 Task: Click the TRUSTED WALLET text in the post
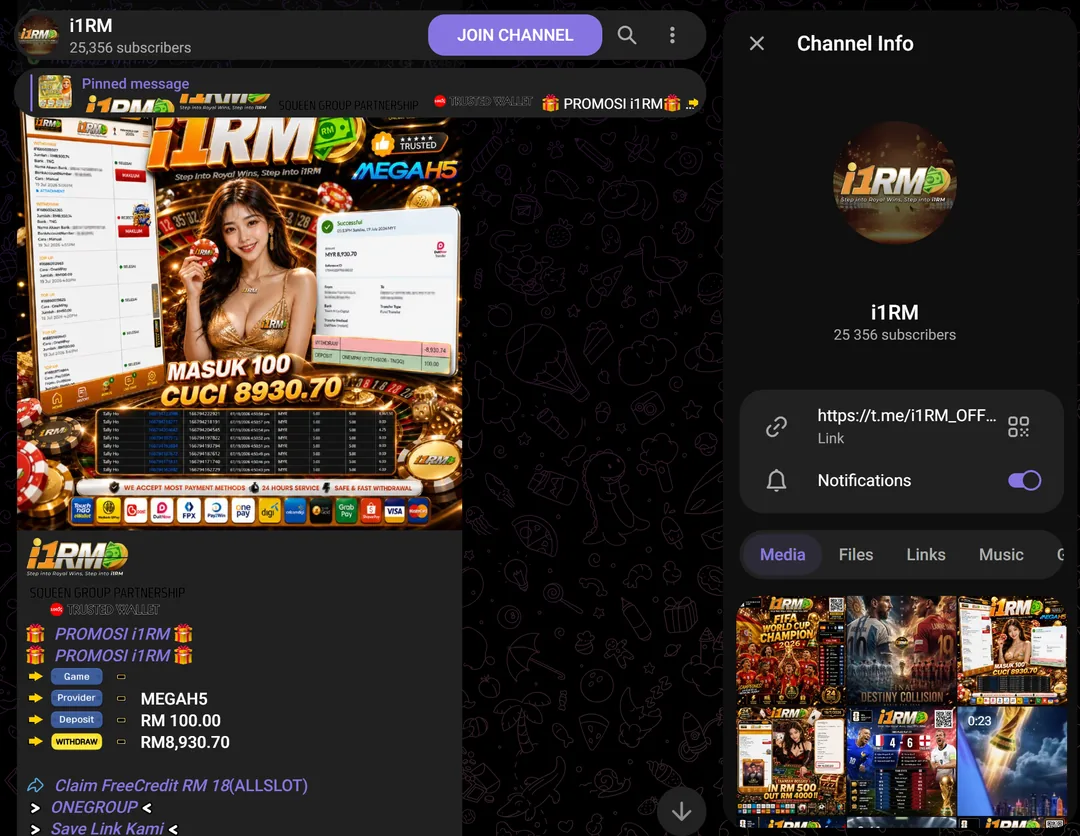click(112, 609)
